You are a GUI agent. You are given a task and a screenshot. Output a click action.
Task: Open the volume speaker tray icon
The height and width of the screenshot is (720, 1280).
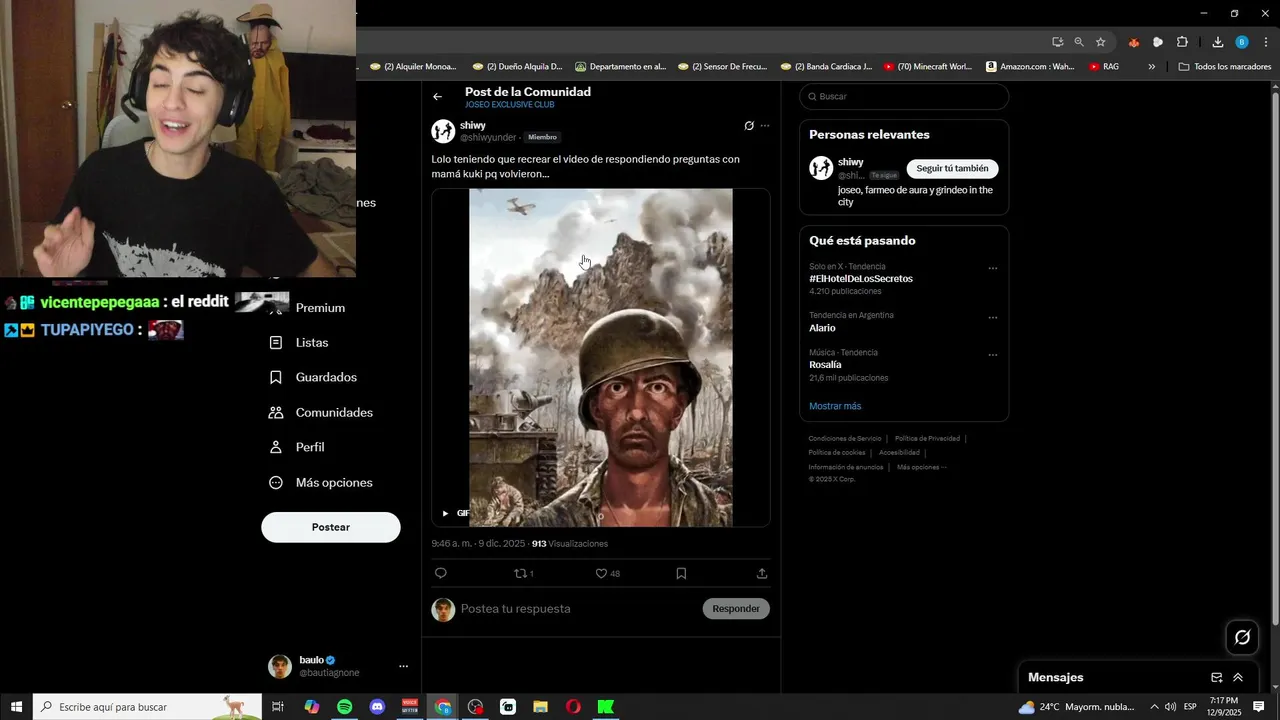coord(1171,707)
